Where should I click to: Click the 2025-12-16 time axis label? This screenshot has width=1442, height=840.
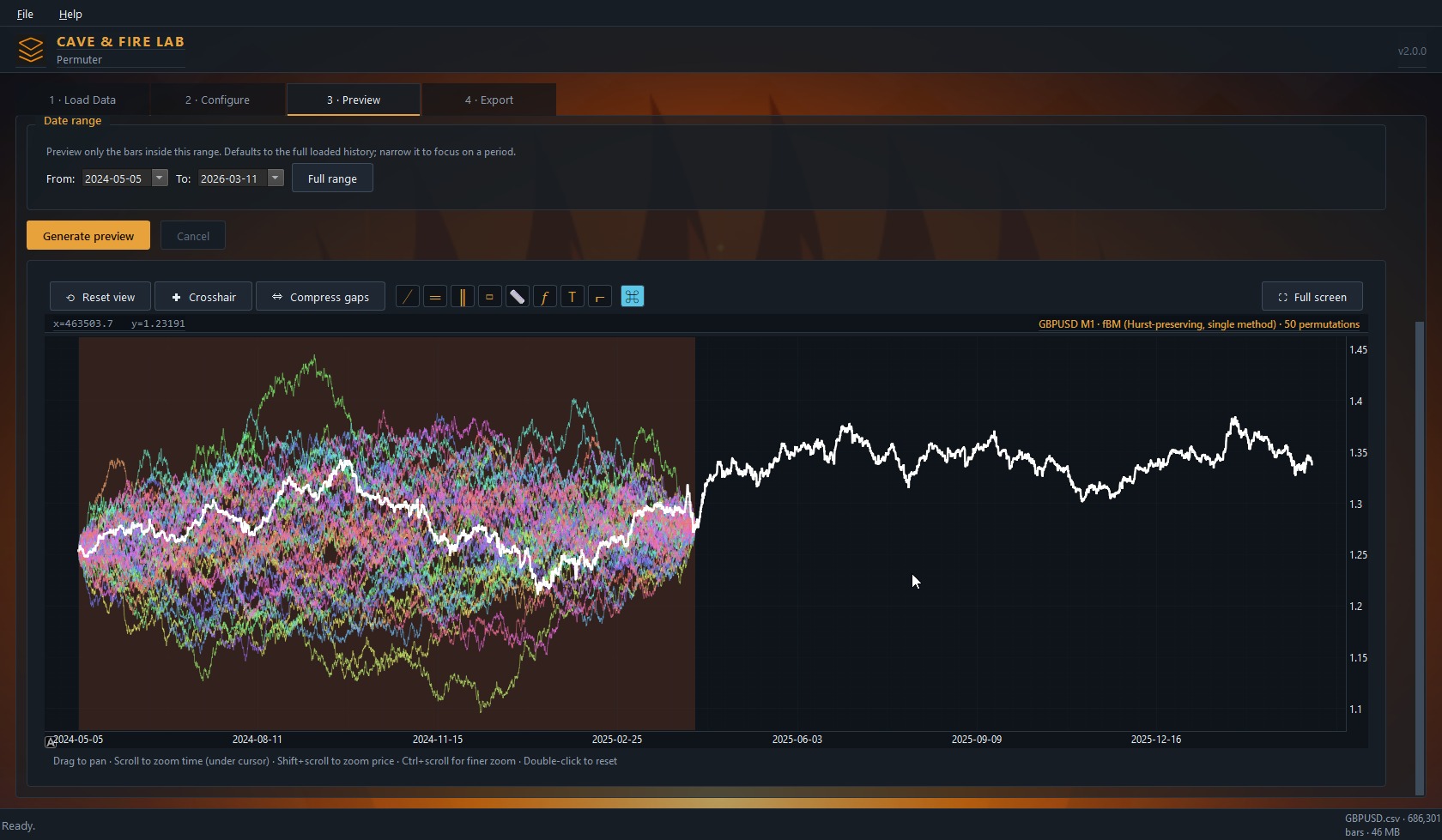tap(1155, 739)
